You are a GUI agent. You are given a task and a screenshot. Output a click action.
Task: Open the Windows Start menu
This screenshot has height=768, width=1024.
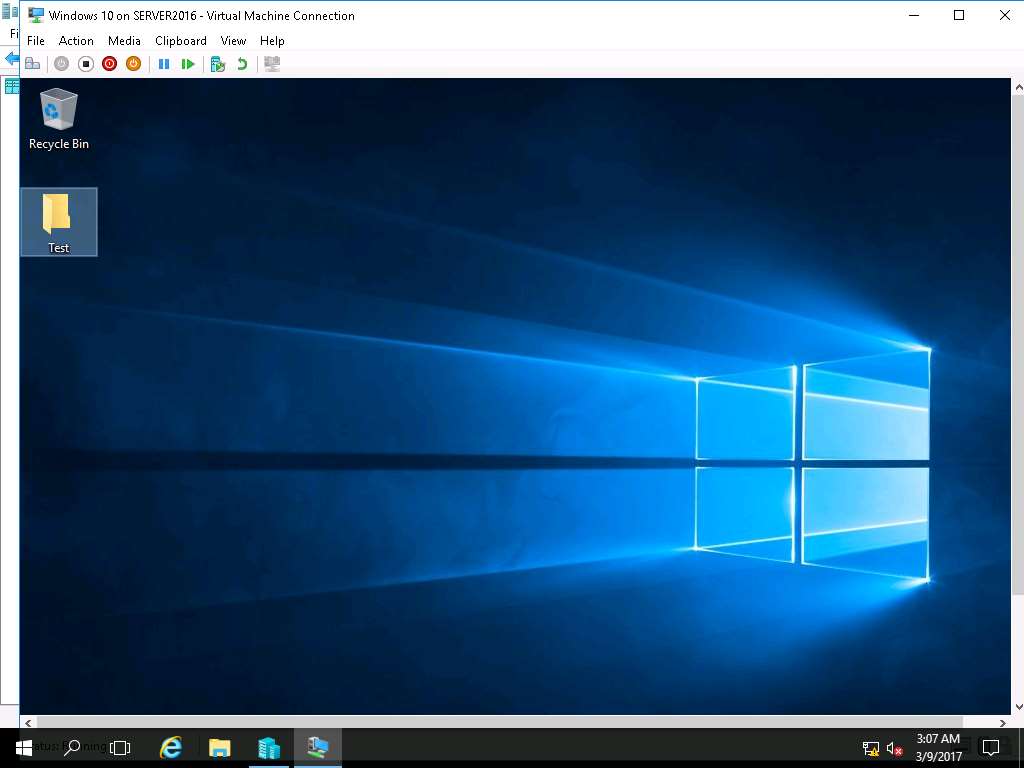click(24, 748)
